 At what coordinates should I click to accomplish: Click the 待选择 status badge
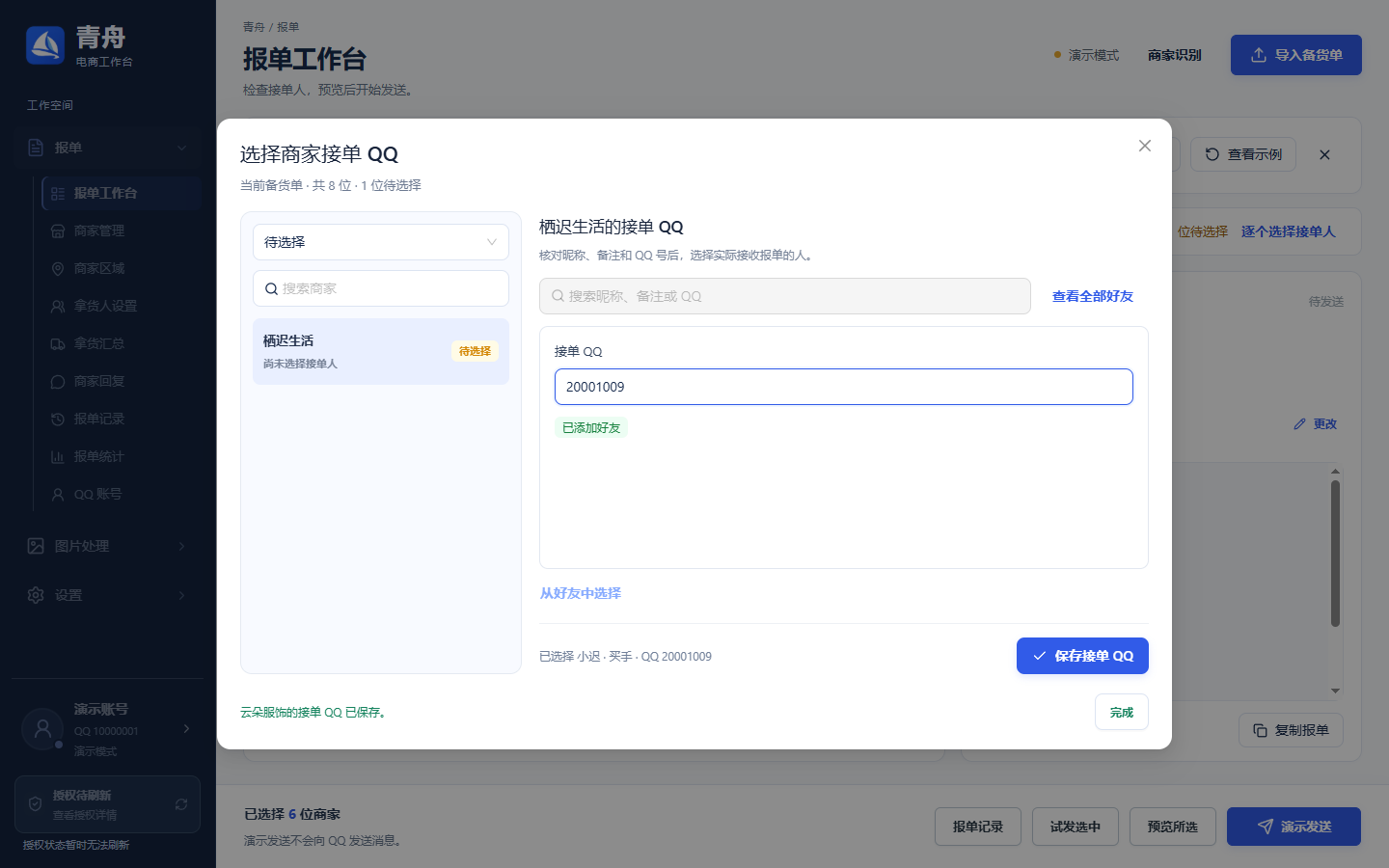point(475,351)
